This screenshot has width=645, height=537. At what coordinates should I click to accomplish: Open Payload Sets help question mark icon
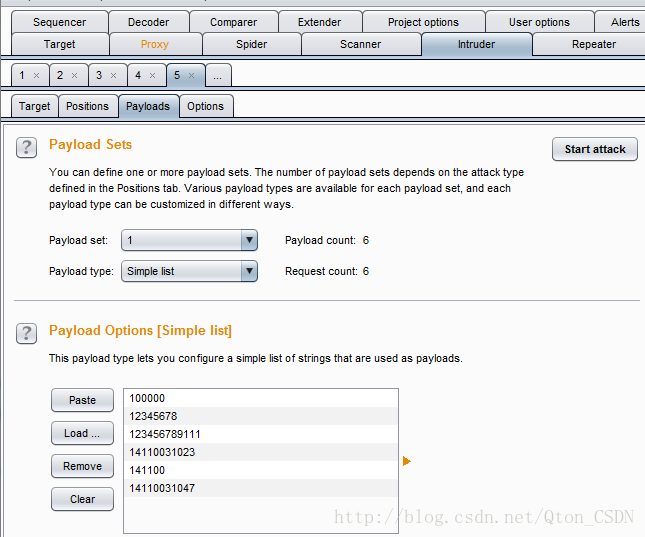[x=26, y=147]
